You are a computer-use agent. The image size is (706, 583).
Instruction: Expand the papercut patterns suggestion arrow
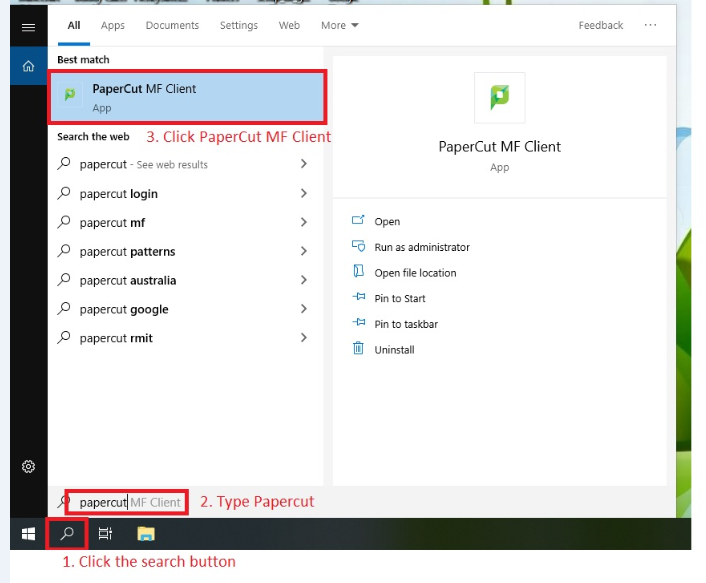[304, 251]
